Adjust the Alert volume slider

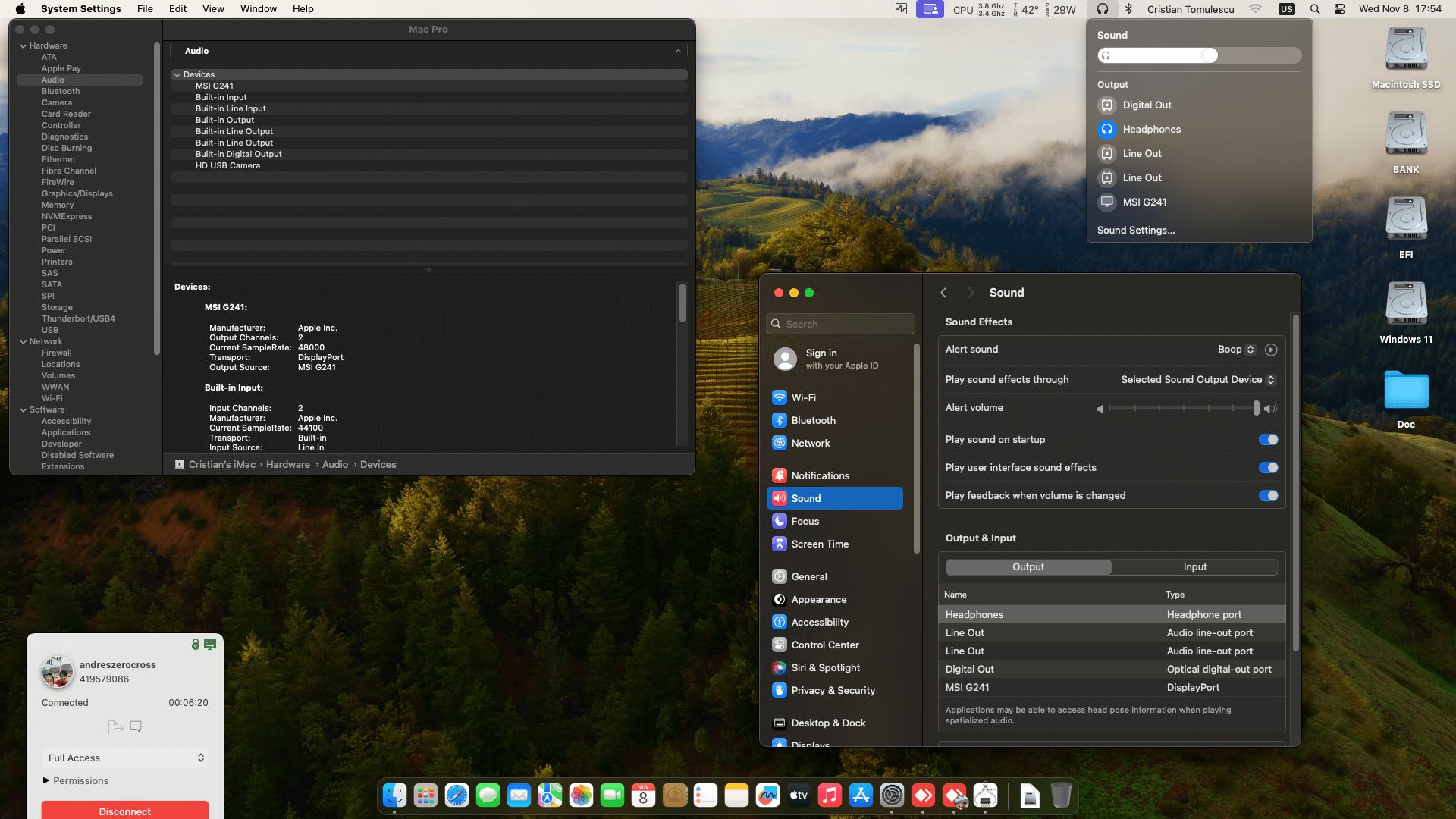point(1182,409)
